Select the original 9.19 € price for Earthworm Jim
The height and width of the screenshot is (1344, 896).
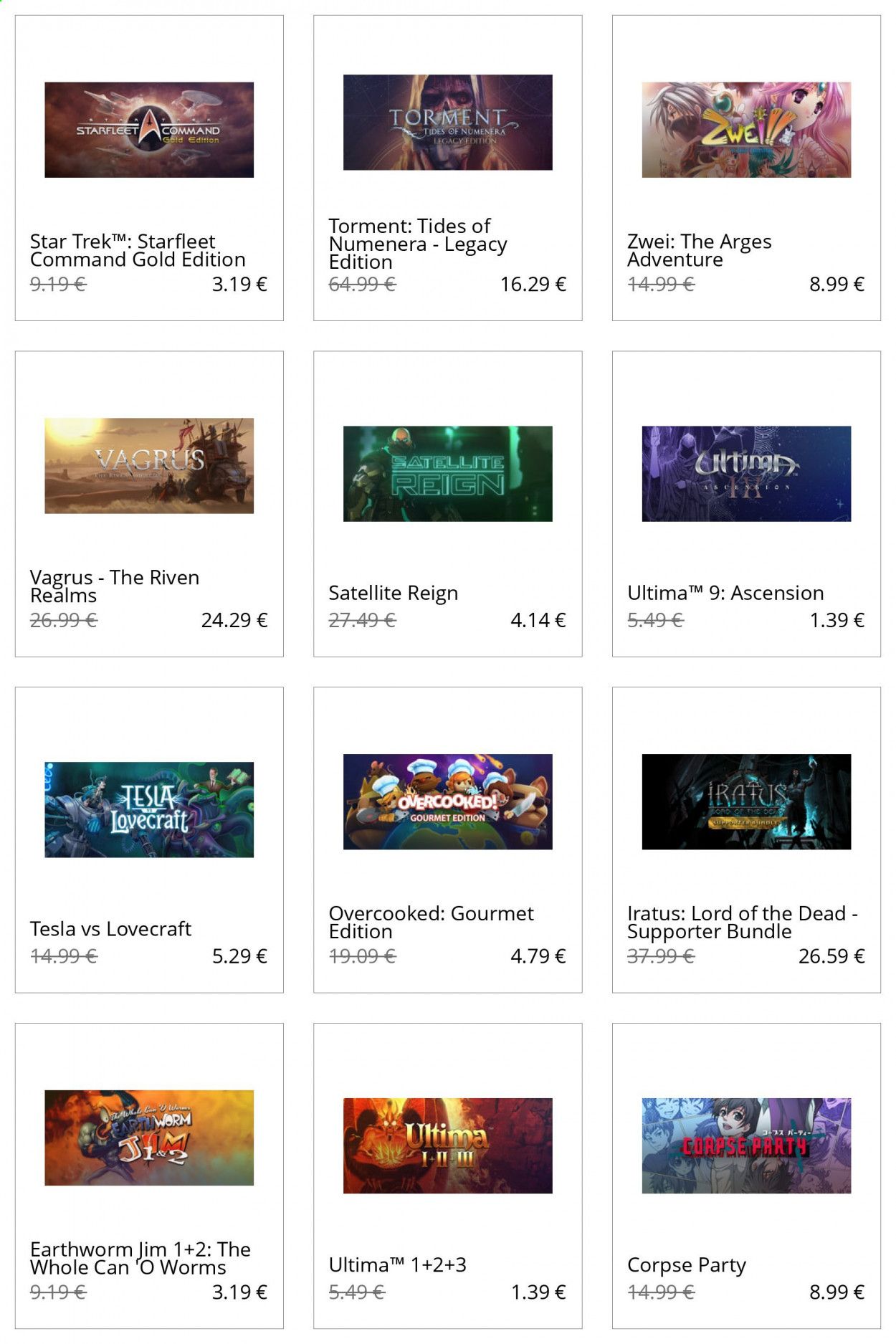point(58,1292)
